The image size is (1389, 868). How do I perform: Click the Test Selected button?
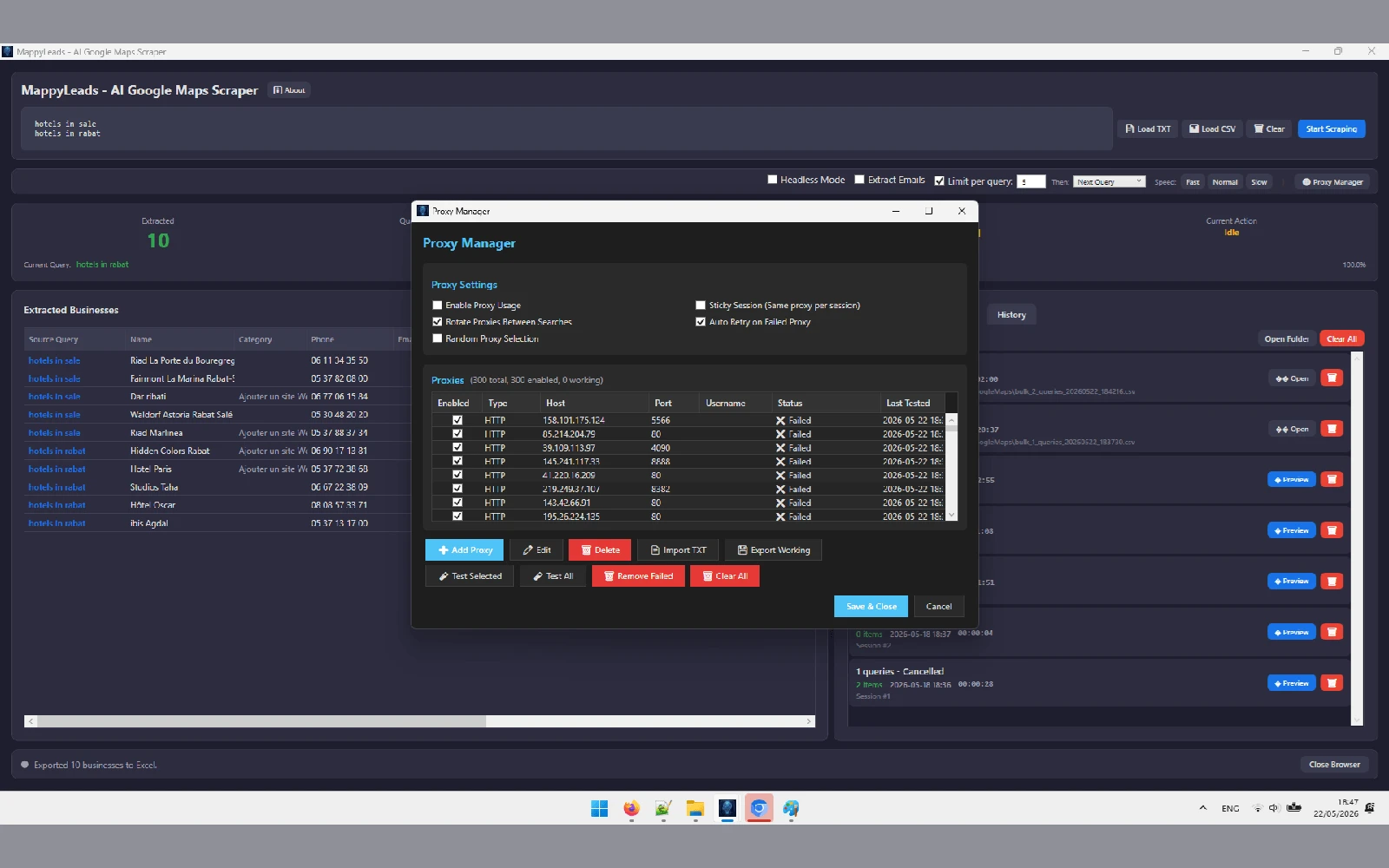pyautogui.click(x=470, y=576)
